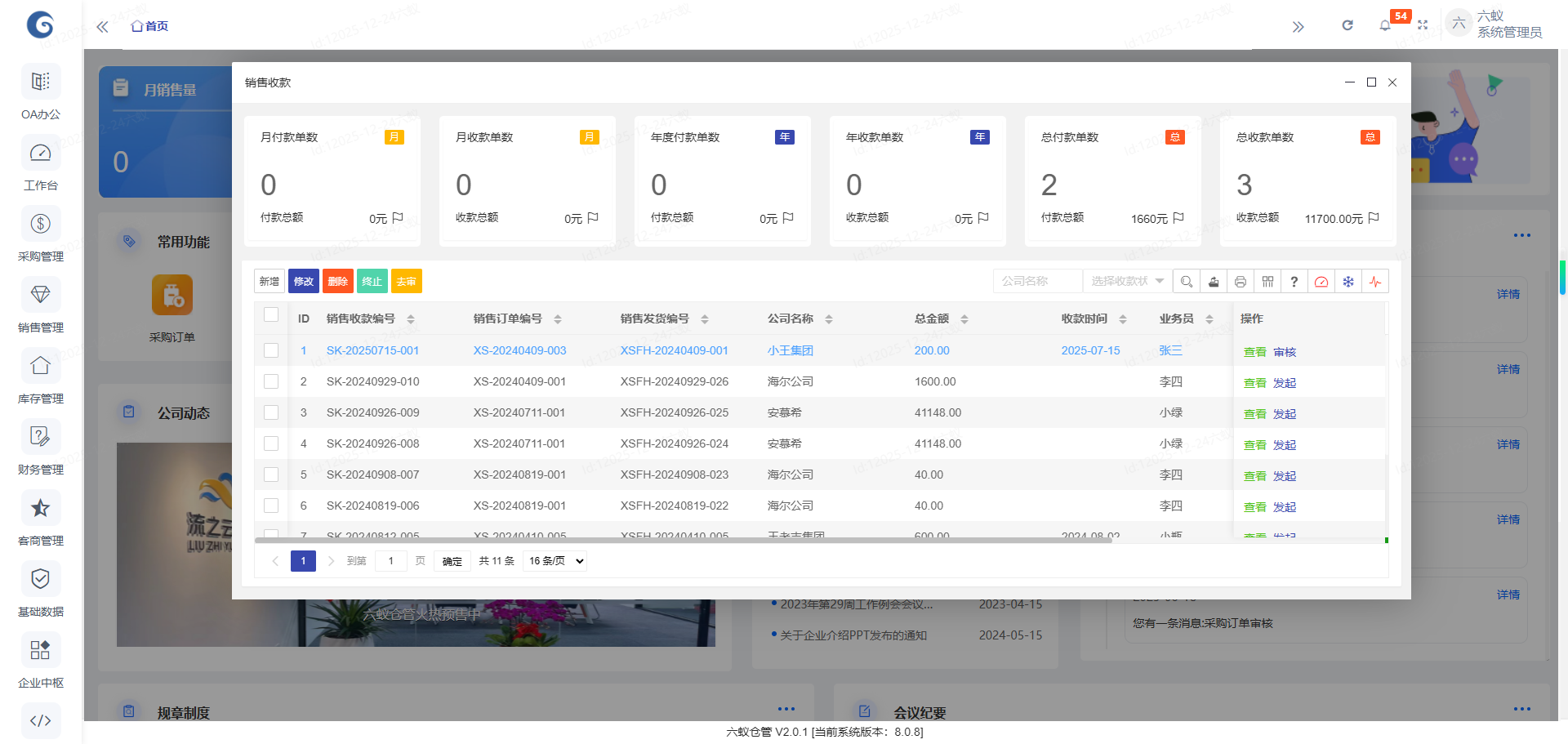This screenshot has width=1568, height=744.
Task: Toggle the freeze columns snowflake icon
Action: click(1348, 281)
